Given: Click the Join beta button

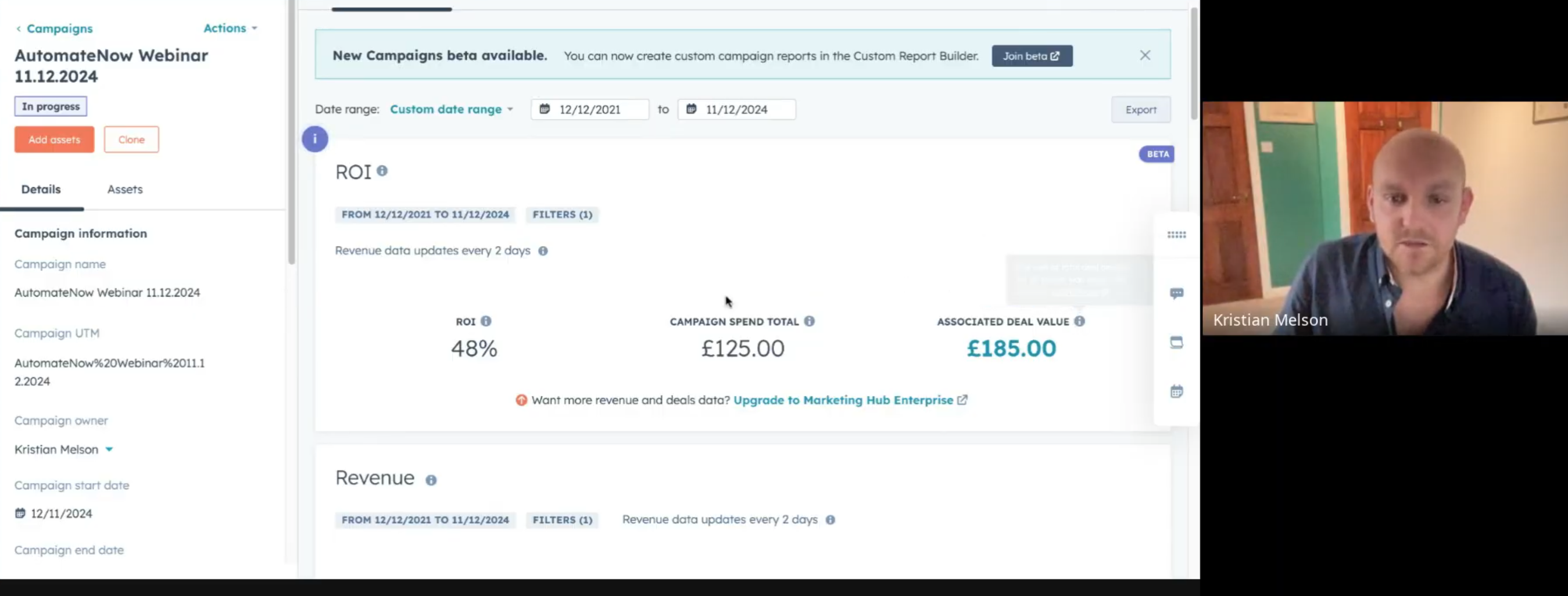Looking at the screenshot, I should tap(1031, 56).
